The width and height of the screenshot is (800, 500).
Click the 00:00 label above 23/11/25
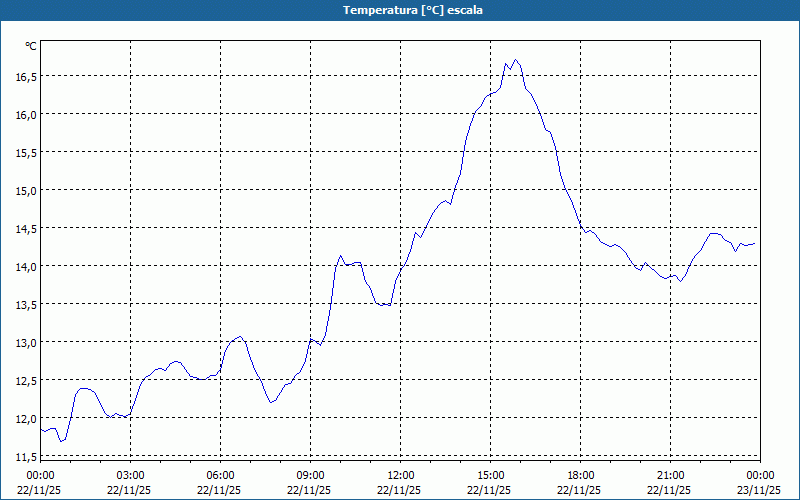pyautogui.click(x=761, y=476)
